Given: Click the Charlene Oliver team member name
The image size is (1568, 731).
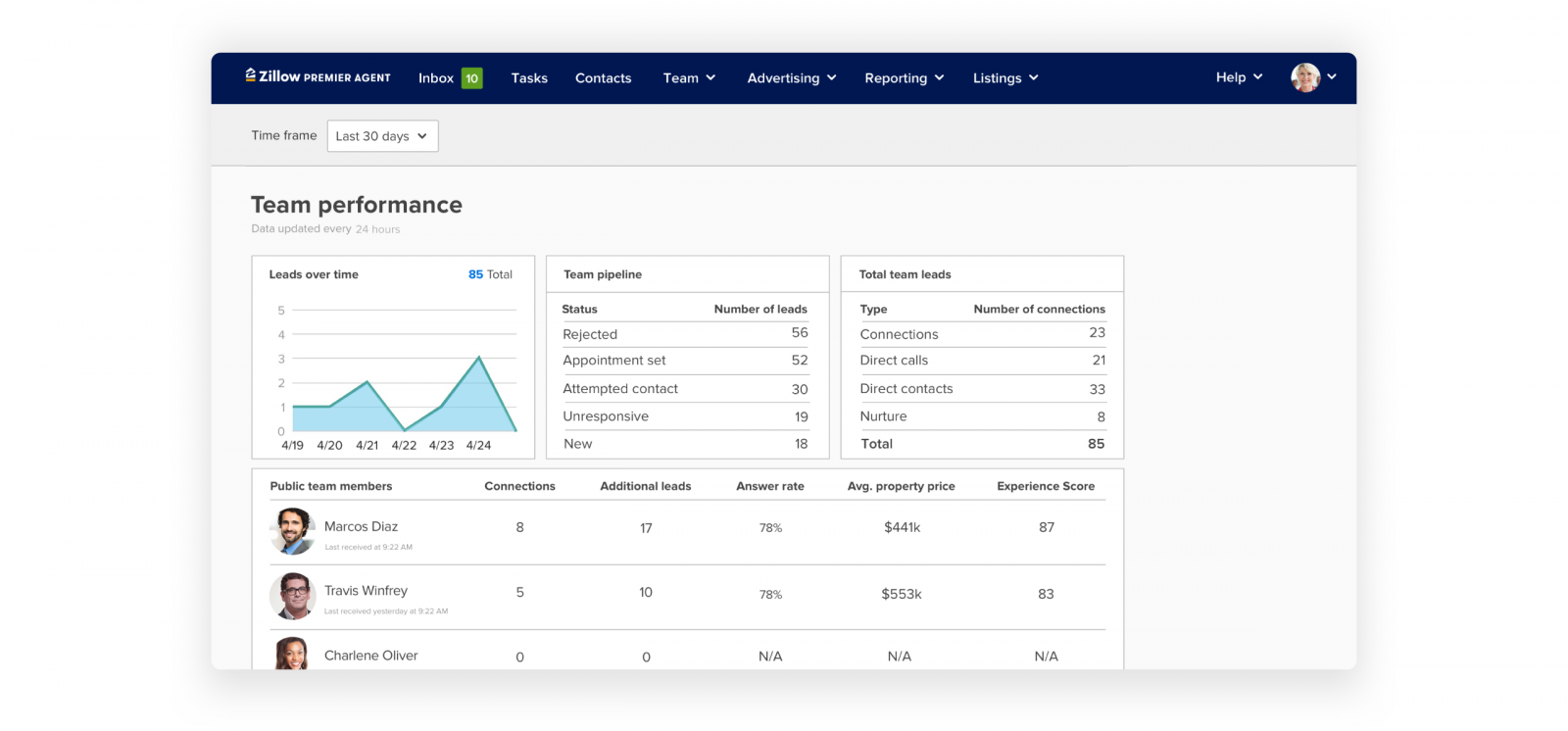Looking at the screenshot, I should 370,656.
